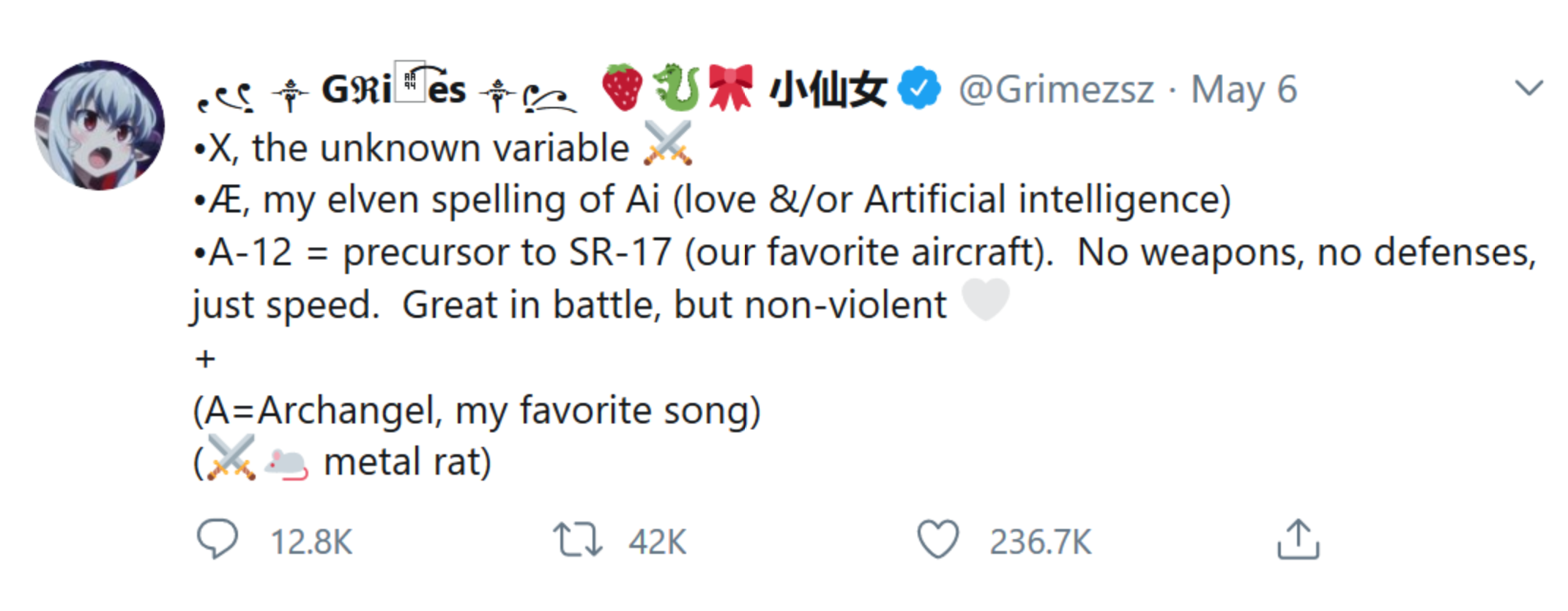The height and width of the screenshot is (611, 1568).
Task: Click the green dragon emoji
Action: [676, 88]
